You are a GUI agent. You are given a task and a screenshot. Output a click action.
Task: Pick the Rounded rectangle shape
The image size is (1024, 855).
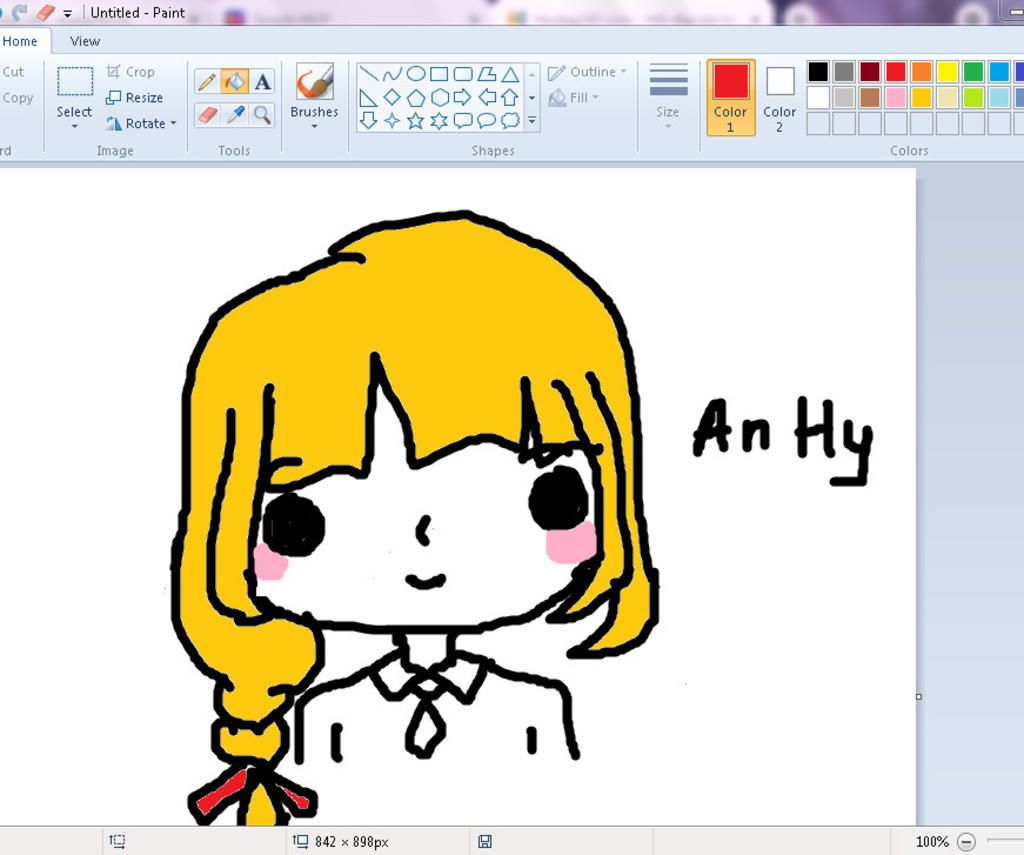pos(463,74)
